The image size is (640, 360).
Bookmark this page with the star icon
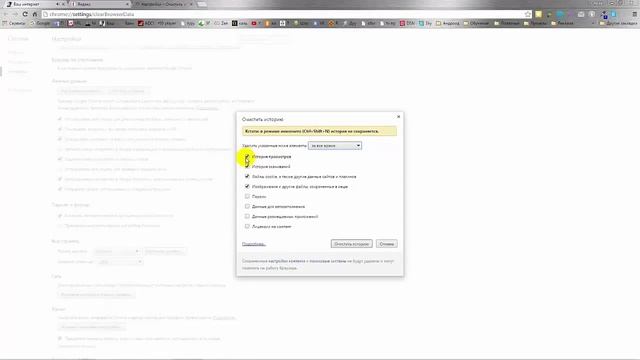(x=528, y=14)
